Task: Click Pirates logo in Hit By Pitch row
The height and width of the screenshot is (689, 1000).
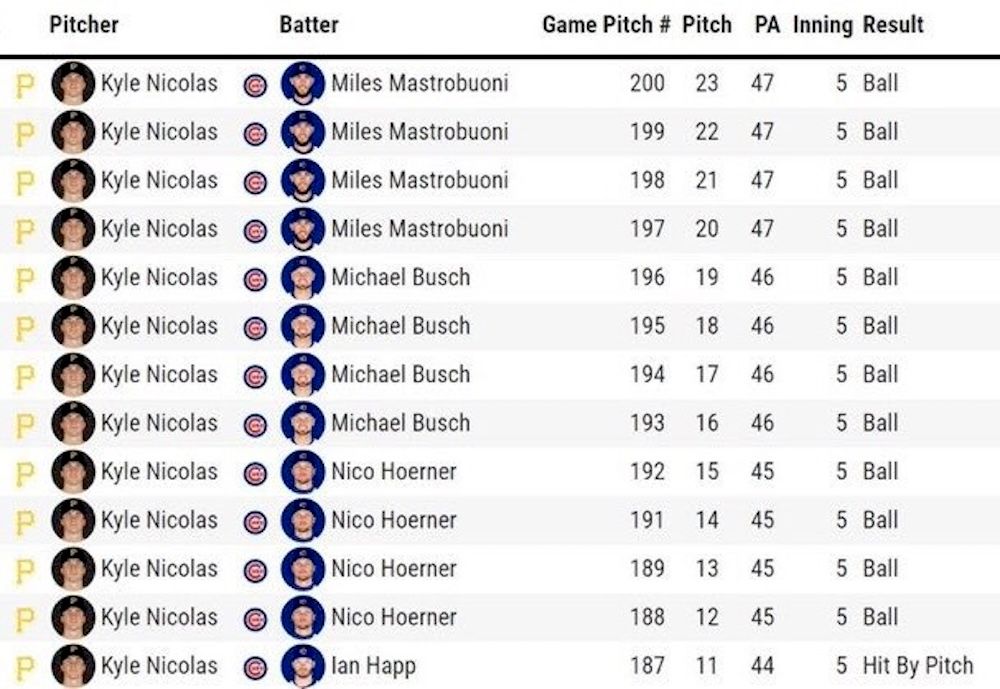Action: [x=24, y=668]
